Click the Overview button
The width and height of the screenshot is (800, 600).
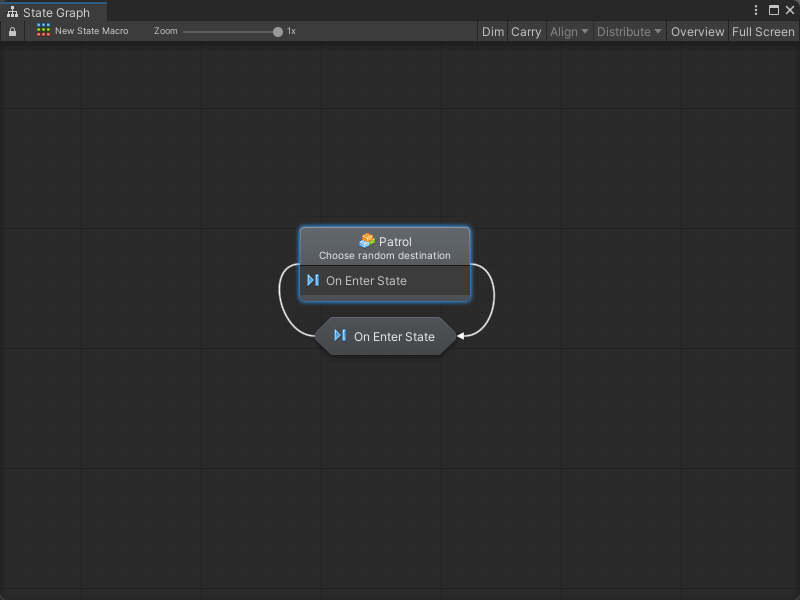click(x=697, y=32)
